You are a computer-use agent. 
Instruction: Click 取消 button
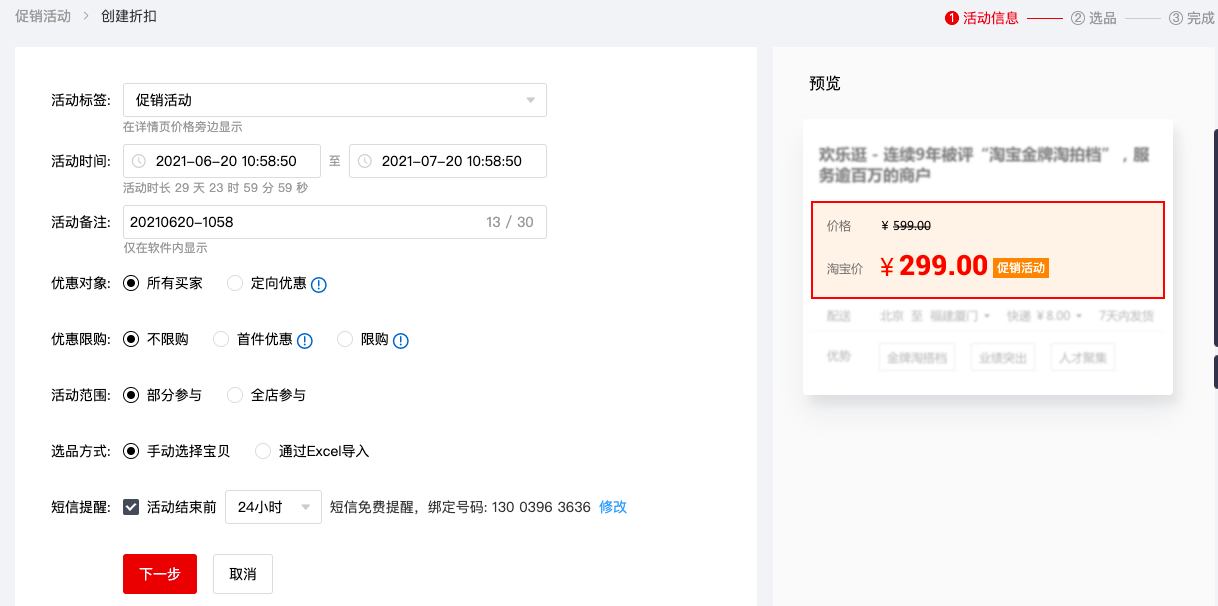[243, 574]
